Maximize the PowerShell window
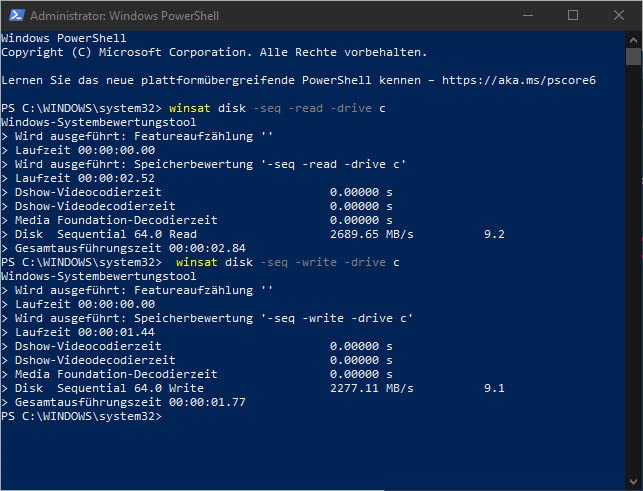The width and height of the screenshot is (643, 491). click(x=573, y=15)
